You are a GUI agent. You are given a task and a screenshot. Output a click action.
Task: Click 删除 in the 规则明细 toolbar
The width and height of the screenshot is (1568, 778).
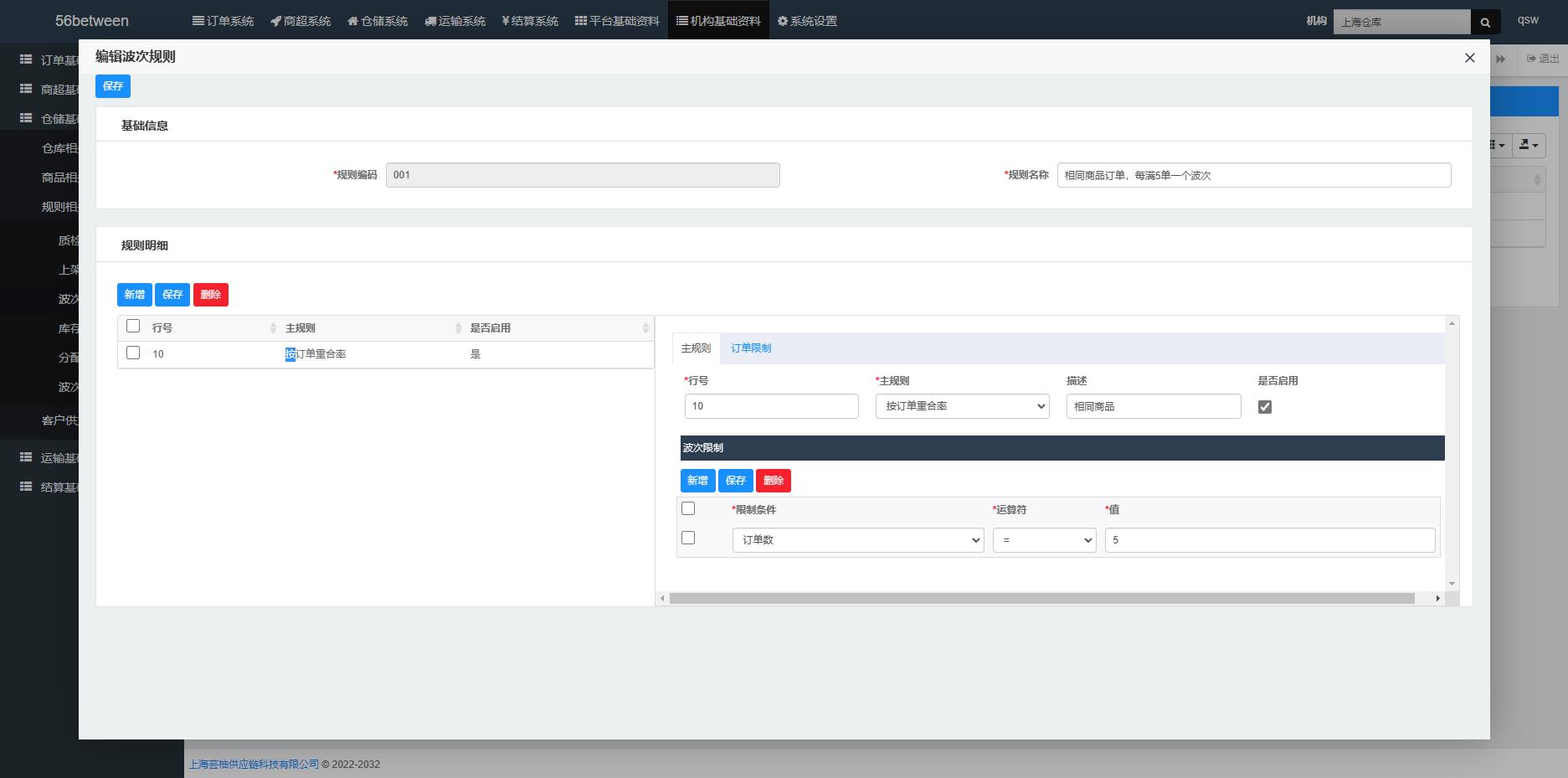point(211,295)
